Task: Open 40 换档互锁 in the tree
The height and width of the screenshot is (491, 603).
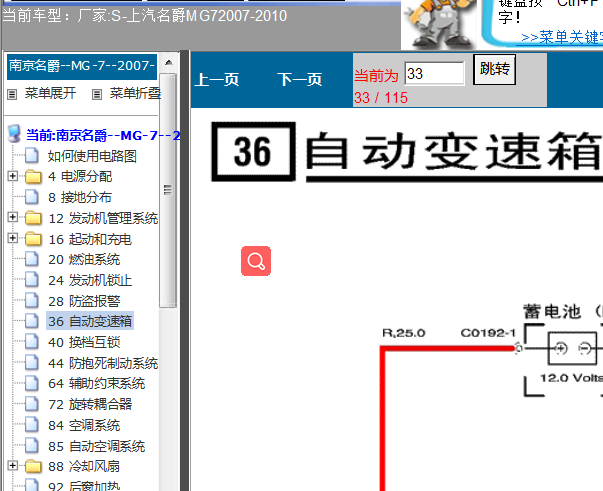Action: [x=84, y=342]
